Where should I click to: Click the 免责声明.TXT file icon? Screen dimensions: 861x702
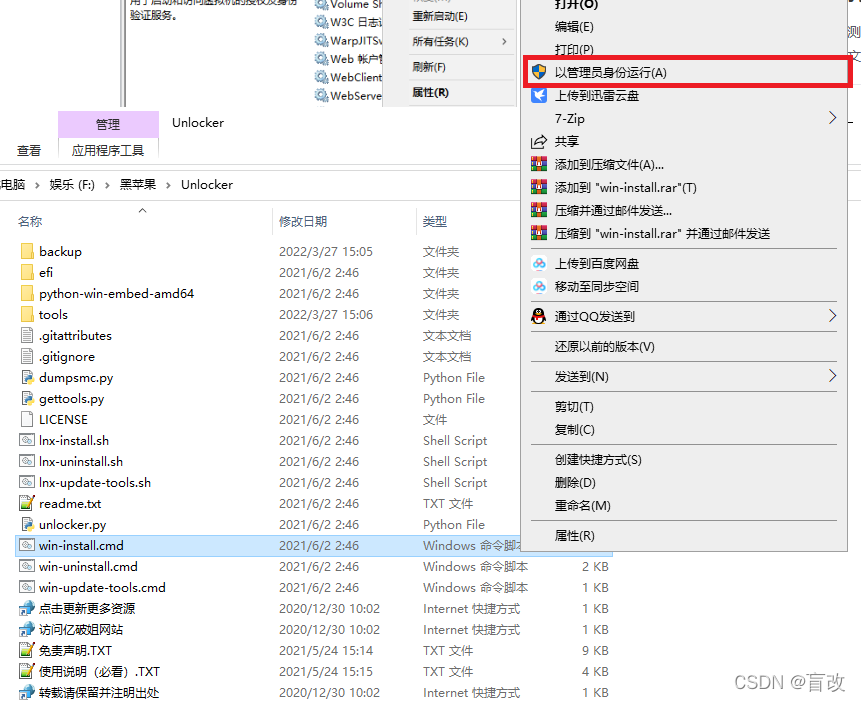click(x=26, y=650)
